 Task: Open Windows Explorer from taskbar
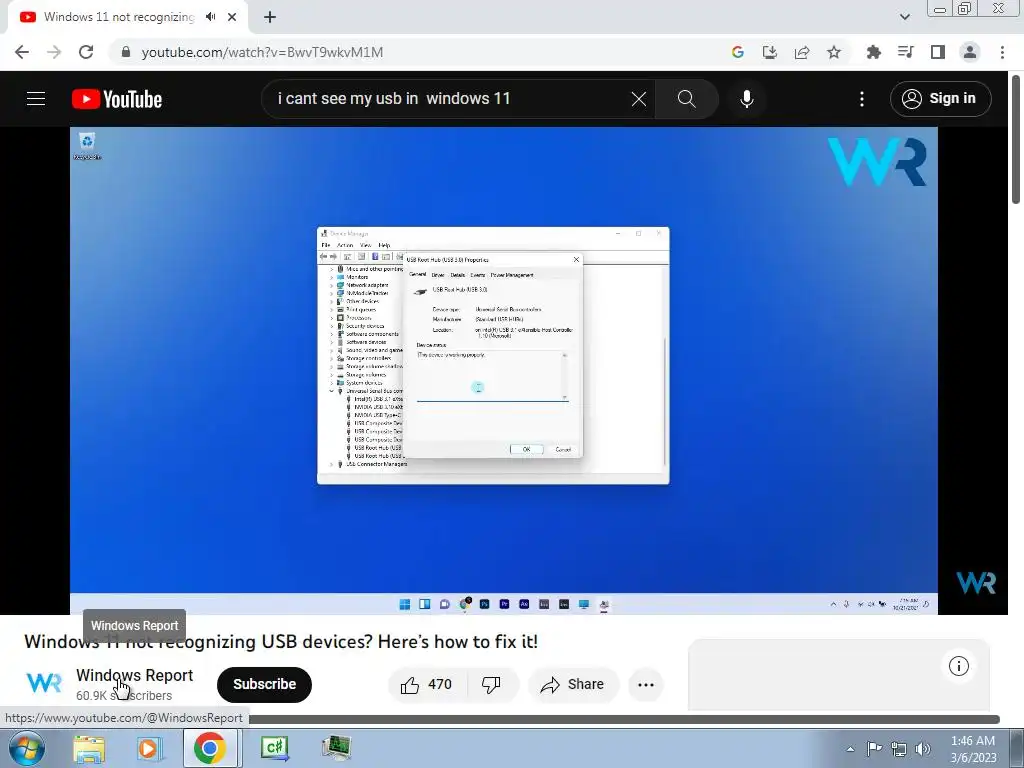(89, 748)
